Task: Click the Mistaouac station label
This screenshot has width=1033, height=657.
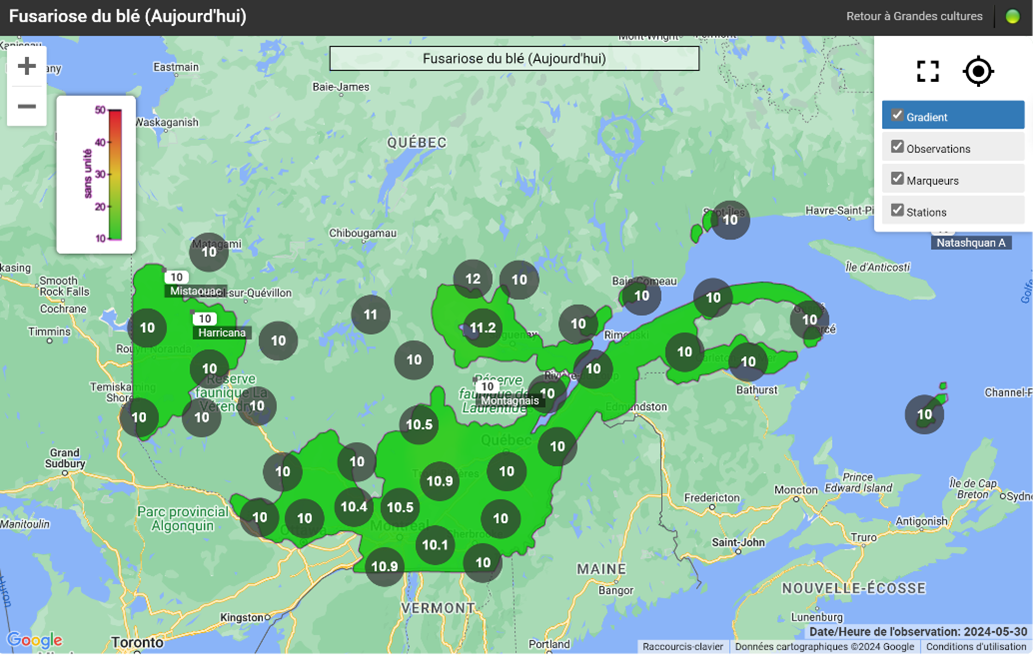Action: (x=195, y=291)
